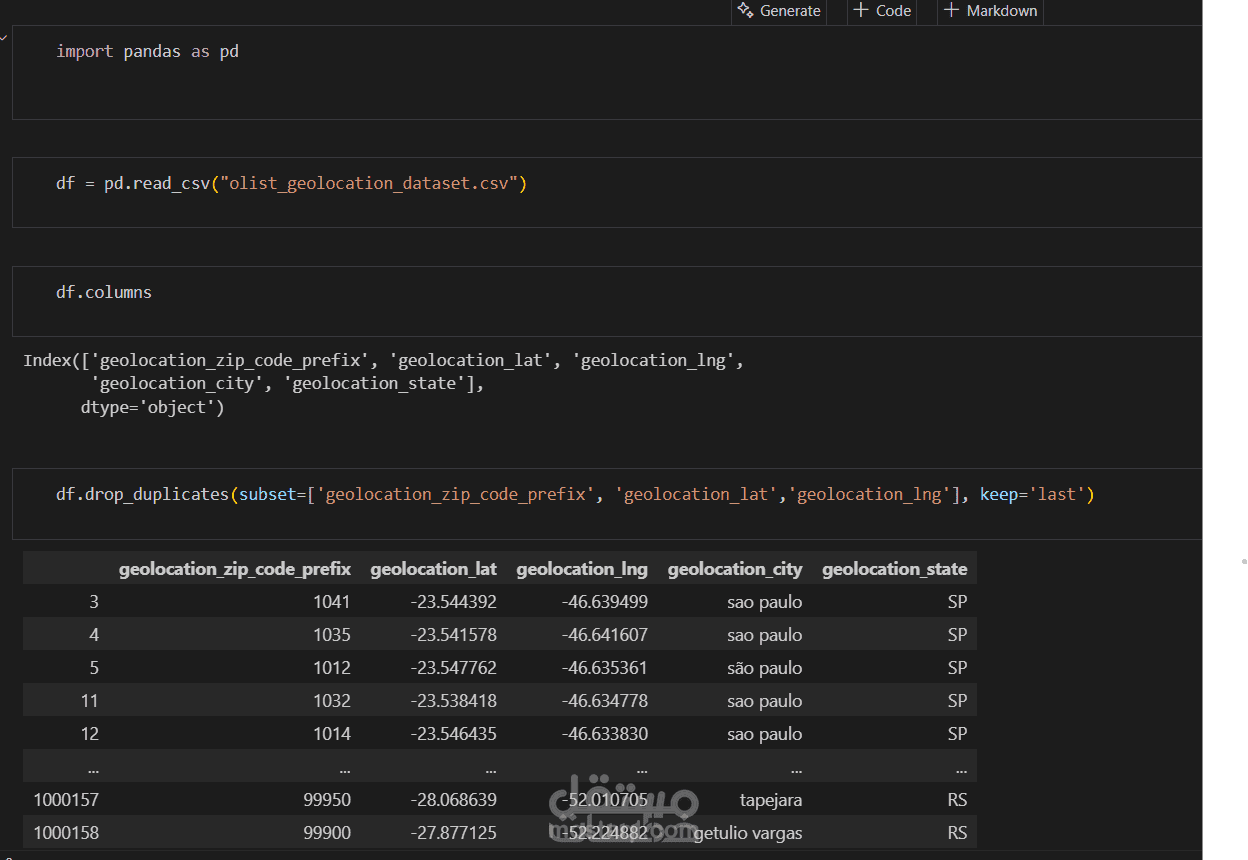Place cursor in the drop_duplicates code cell
This screenshot has width=1248, height=860.
click(x=574, y=495)
